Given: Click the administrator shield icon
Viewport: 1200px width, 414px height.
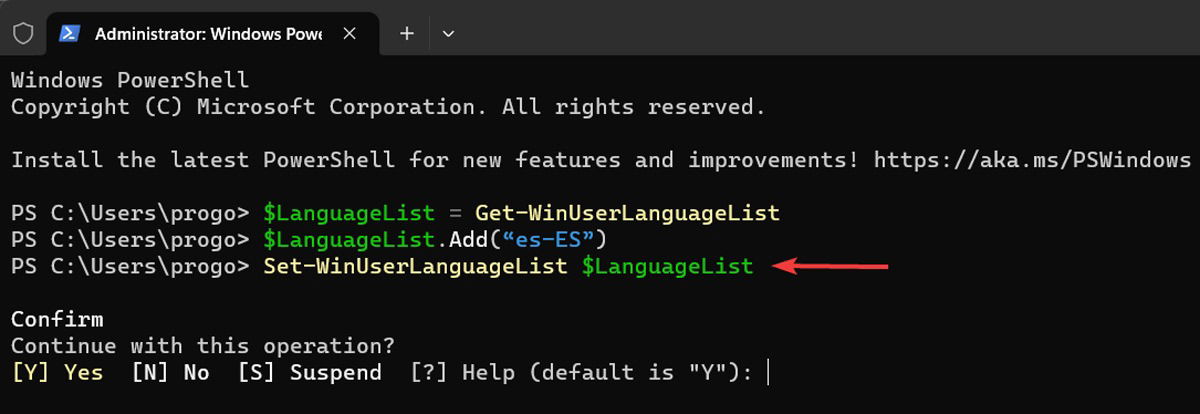Looking at the screenshot, I should (x=22, y=33).
